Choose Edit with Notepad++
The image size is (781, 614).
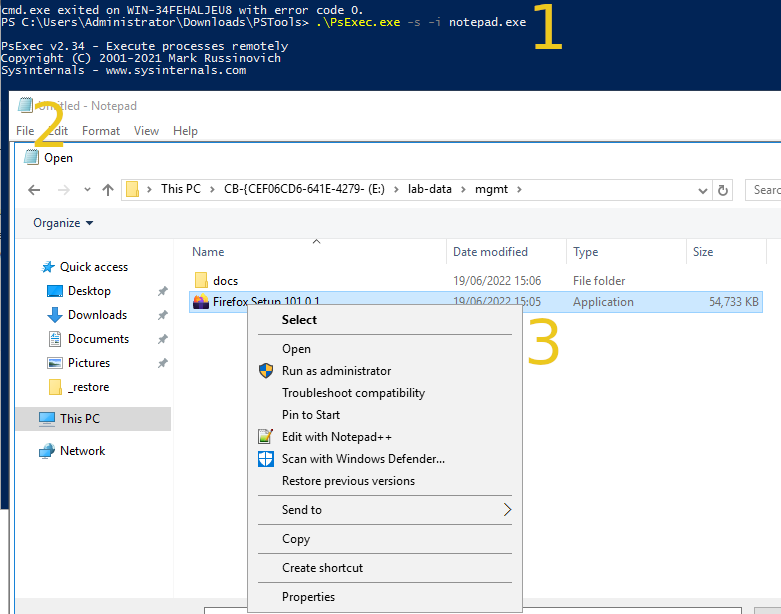[x=385, y=437]
